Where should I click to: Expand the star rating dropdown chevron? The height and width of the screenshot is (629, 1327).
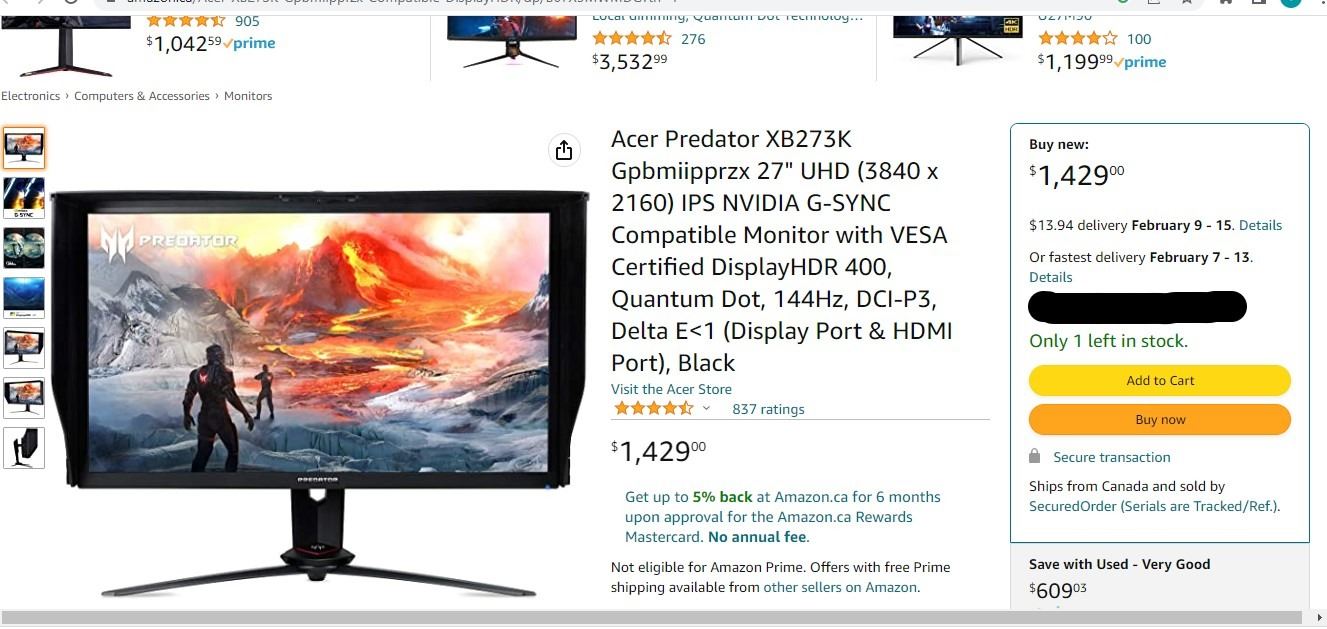click(706, 408)
